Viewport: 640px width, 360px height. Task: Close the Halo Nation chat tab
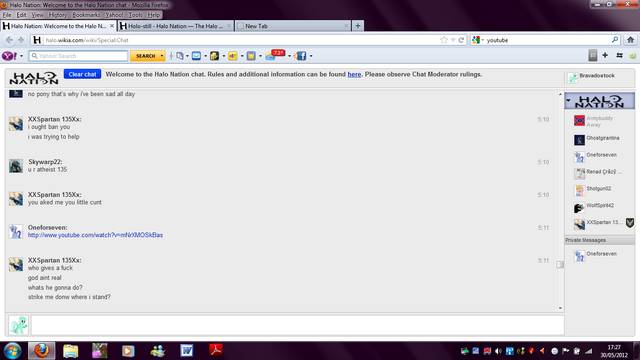coord(112,26)
